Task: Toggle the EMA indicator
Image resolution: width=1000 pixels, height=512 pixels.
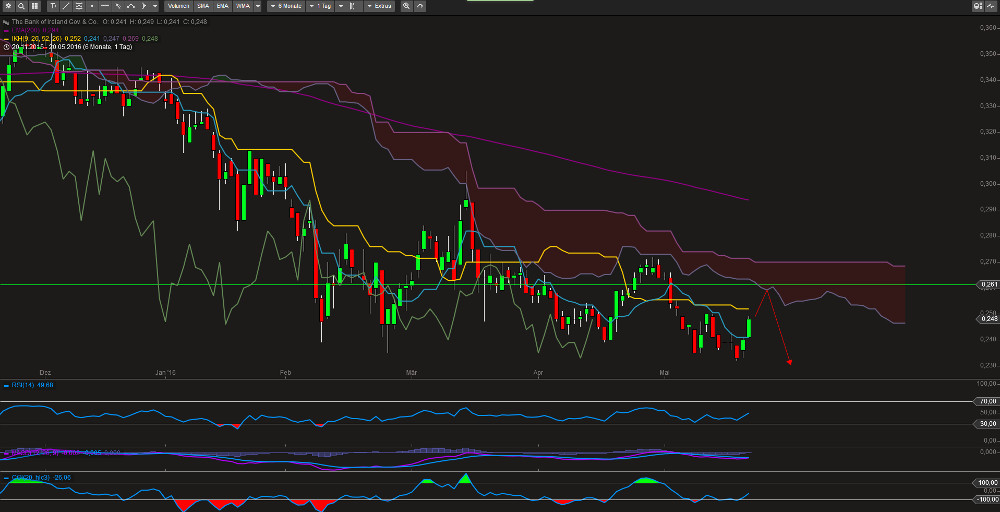Action: [223, 6]
